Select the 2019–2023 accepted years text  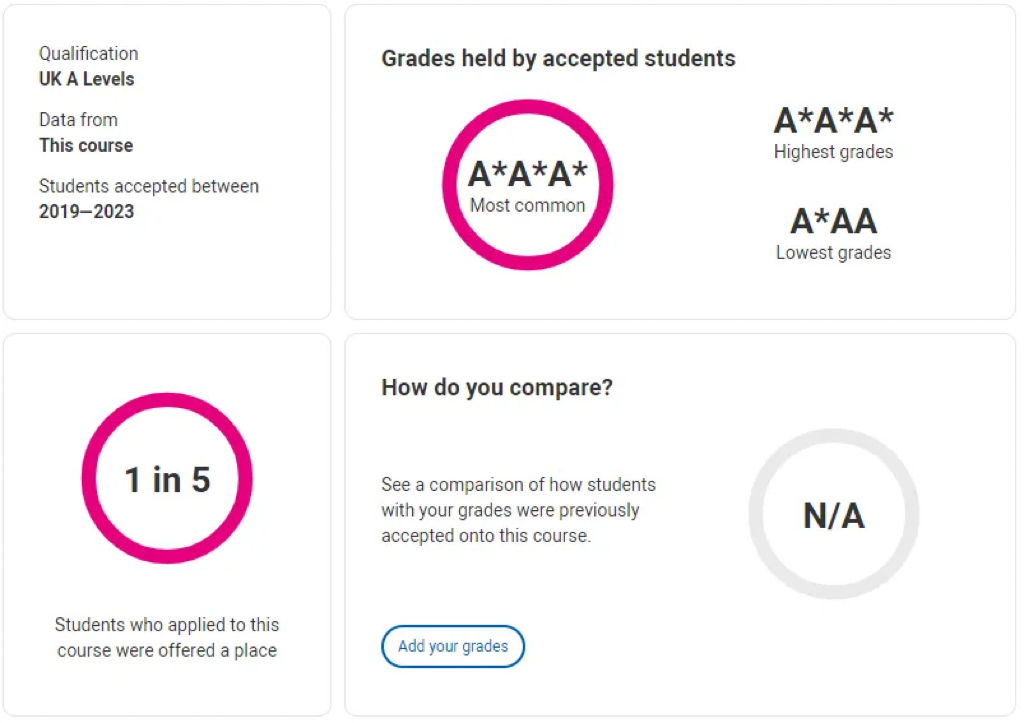[86, 212]
